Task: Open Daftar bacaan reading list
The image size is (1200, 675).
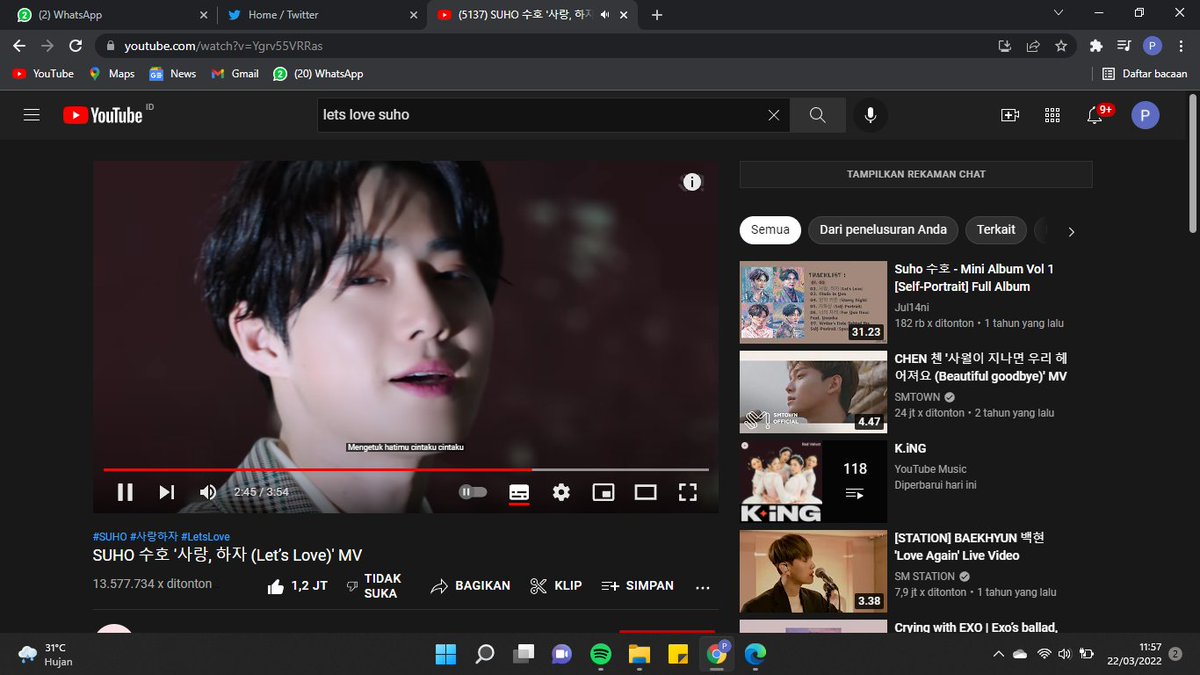Action: click(x=1144, y=74)
